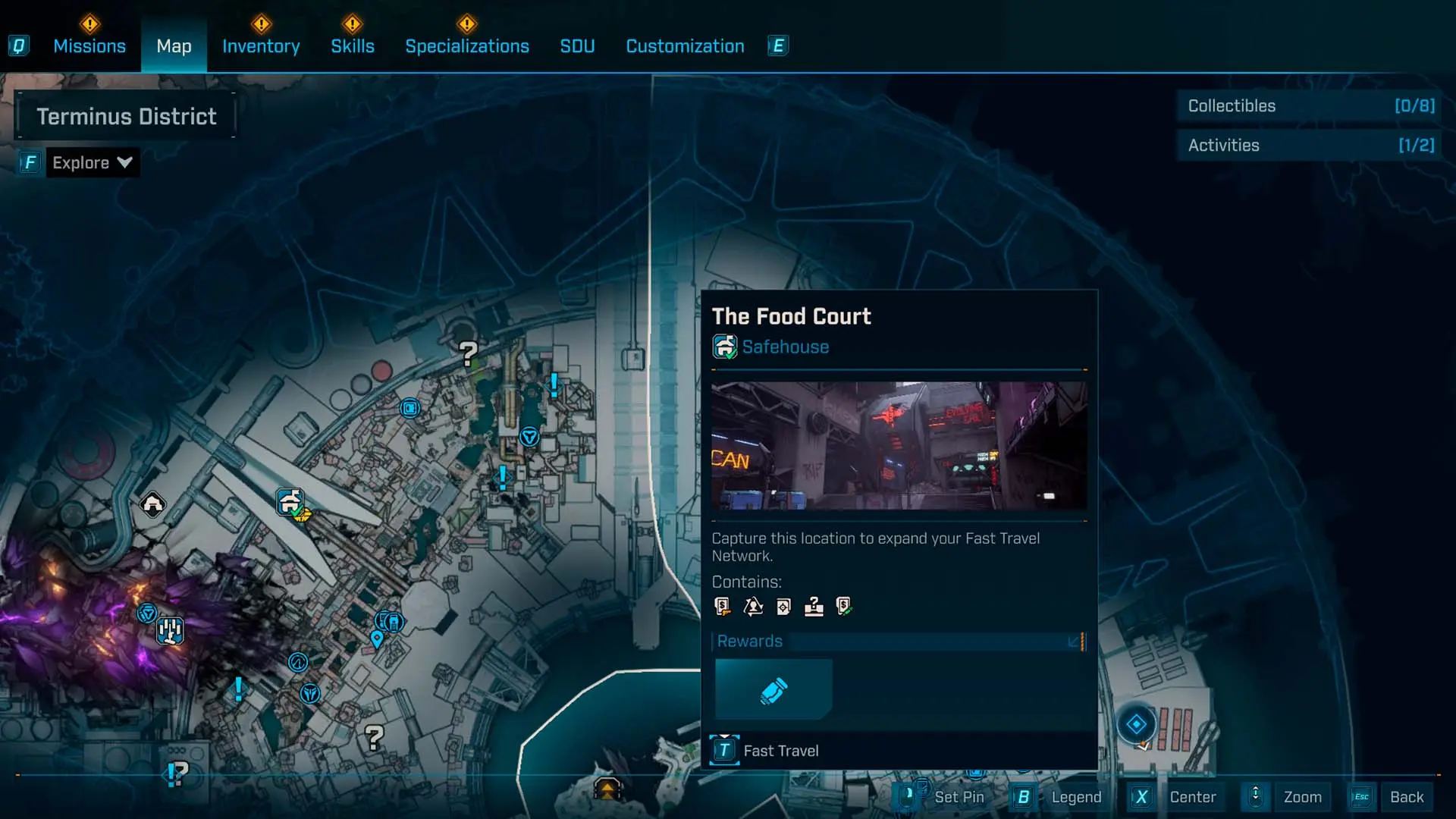Go to the Specializations tab
Viewport: 1456px width, 819px height.
point(467,46)
